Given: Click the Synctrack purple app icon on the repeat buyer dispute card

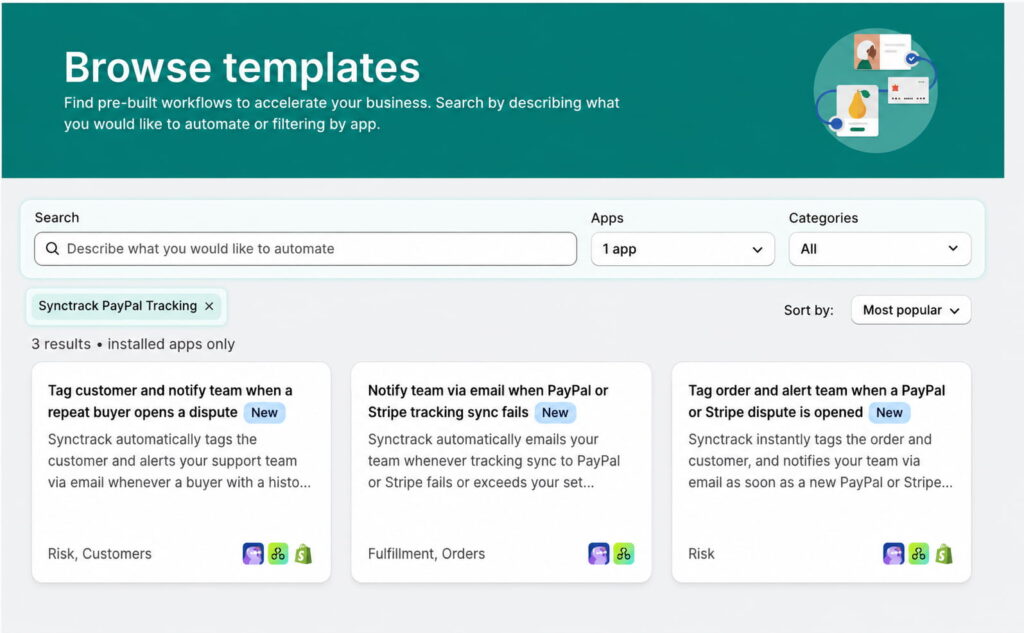Looking at the screenshot, I should point(253,554).
